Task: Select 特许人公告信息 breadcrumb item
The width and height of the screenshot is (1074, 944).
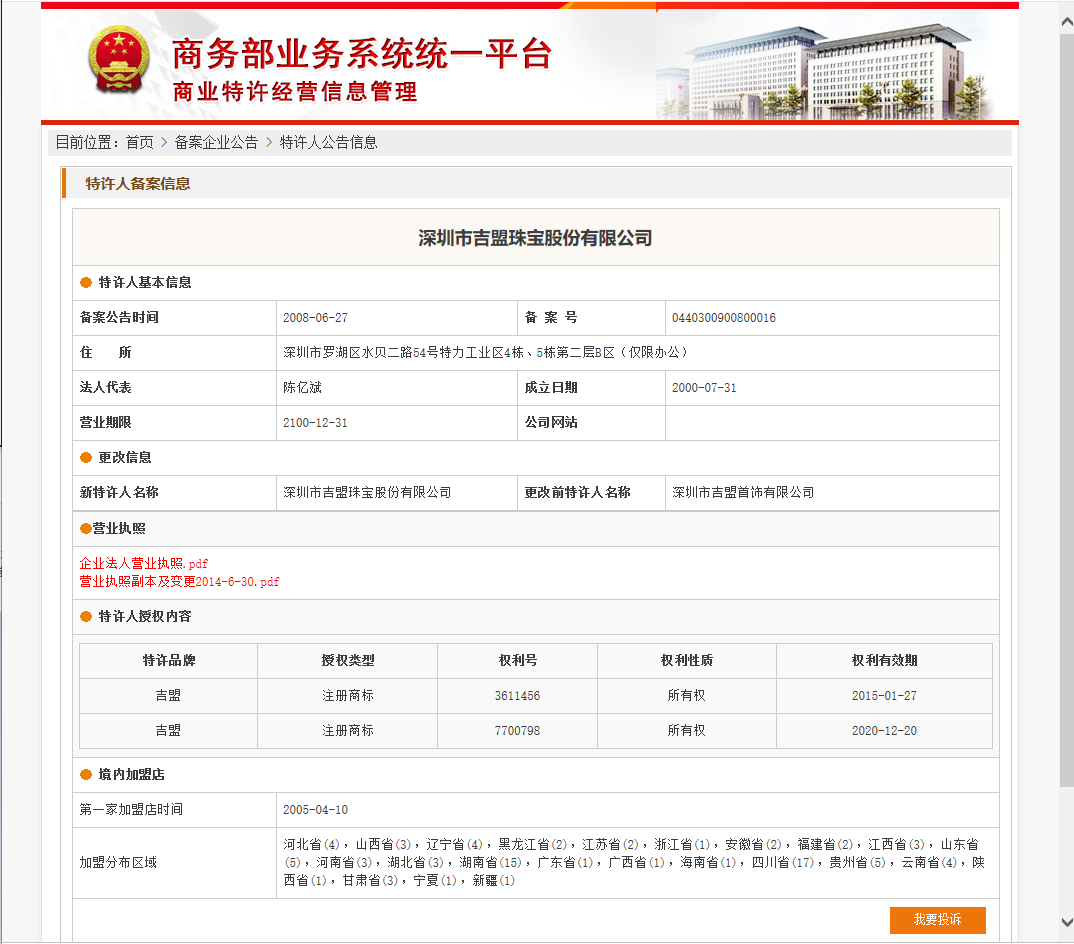Action: tap(328, 143)
